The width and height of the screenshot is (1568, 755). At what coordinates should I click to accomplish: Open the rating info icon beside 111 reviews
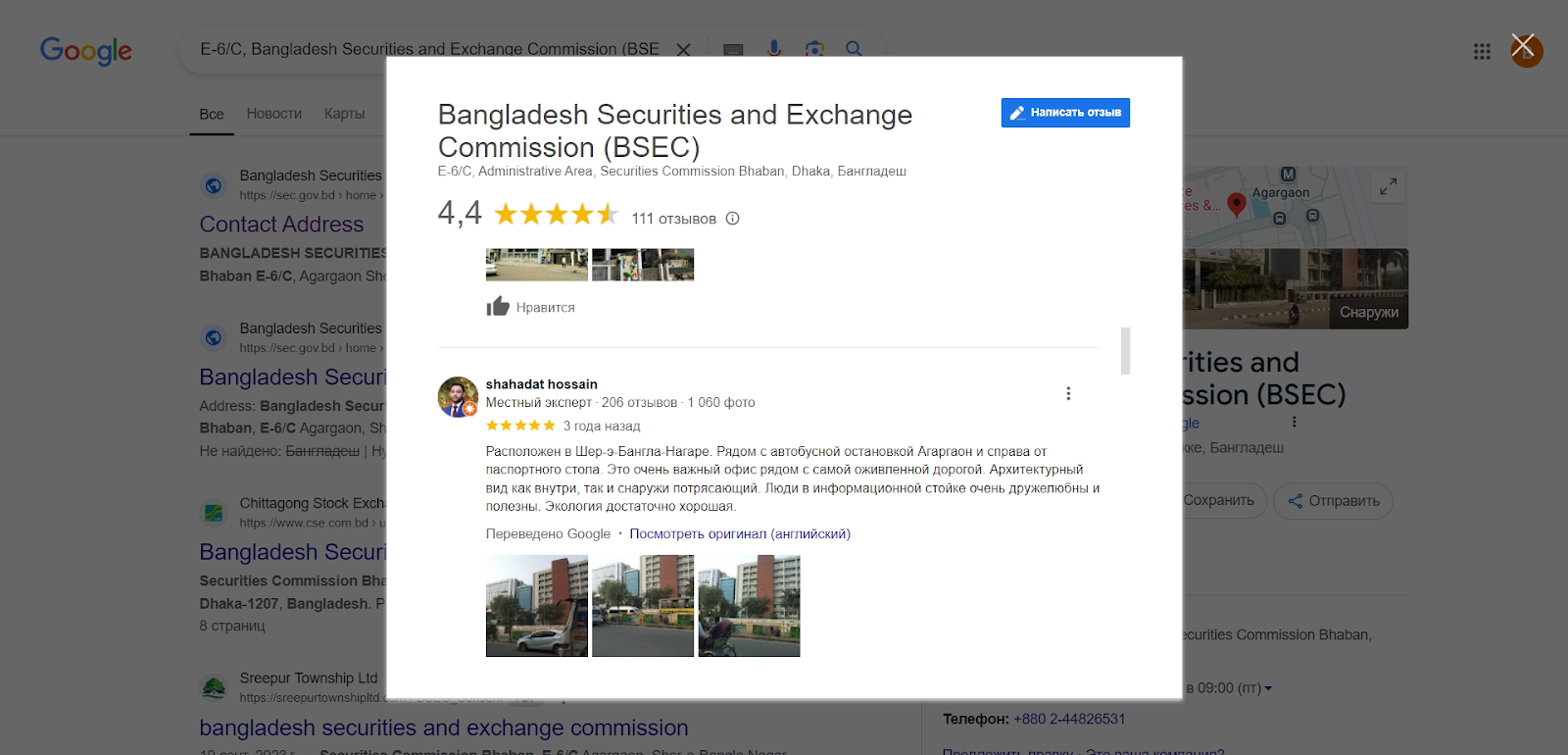(x=732, y=219)
